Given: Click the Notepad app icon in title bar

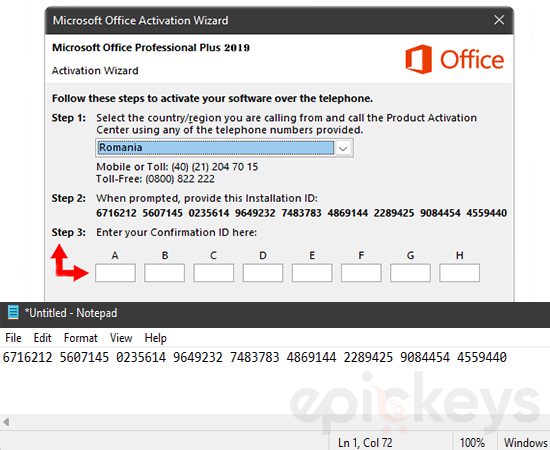Looking at the screenshot, I should [13, 312].
